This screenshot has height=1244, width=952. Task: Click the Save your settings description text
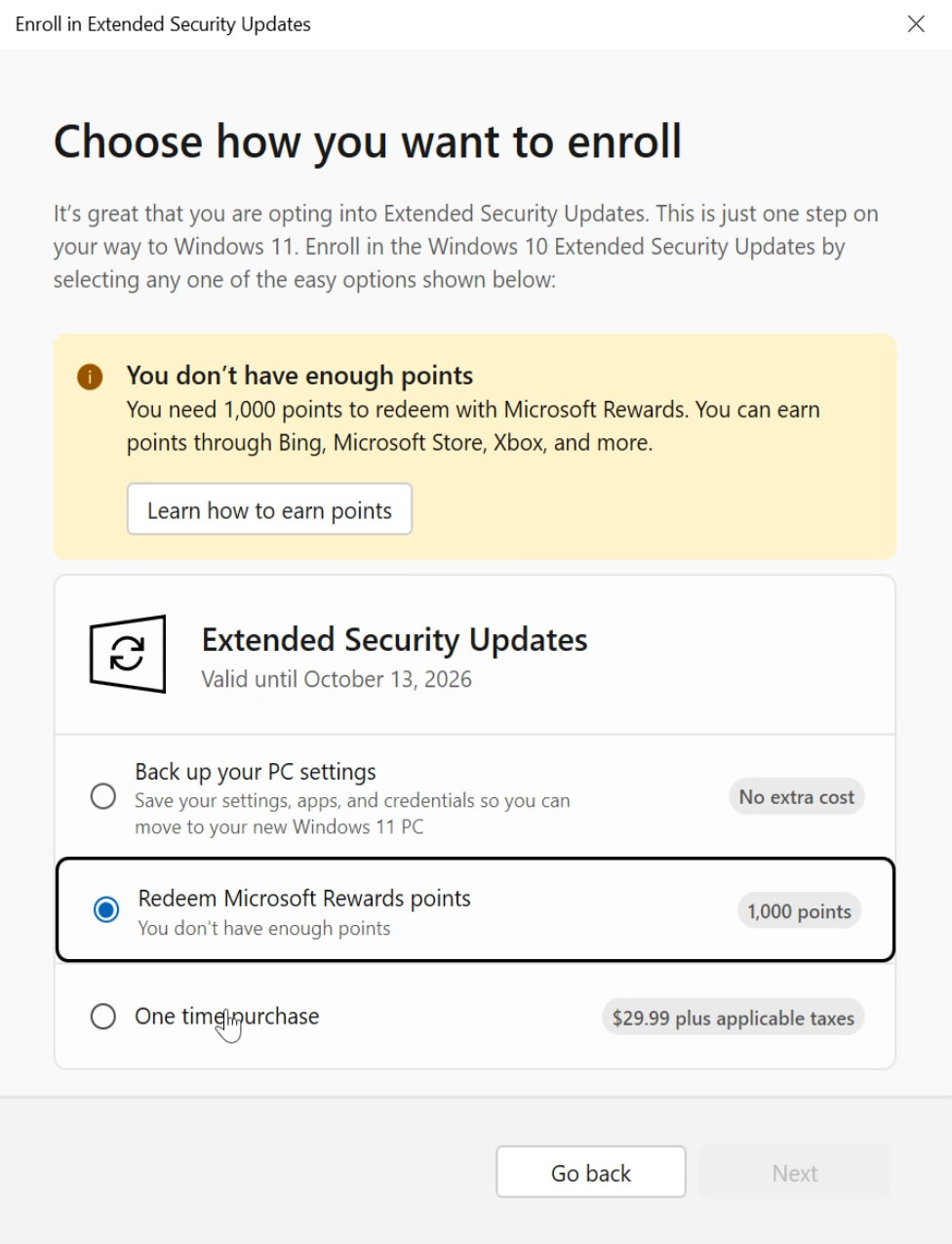[x=352, y=814]
